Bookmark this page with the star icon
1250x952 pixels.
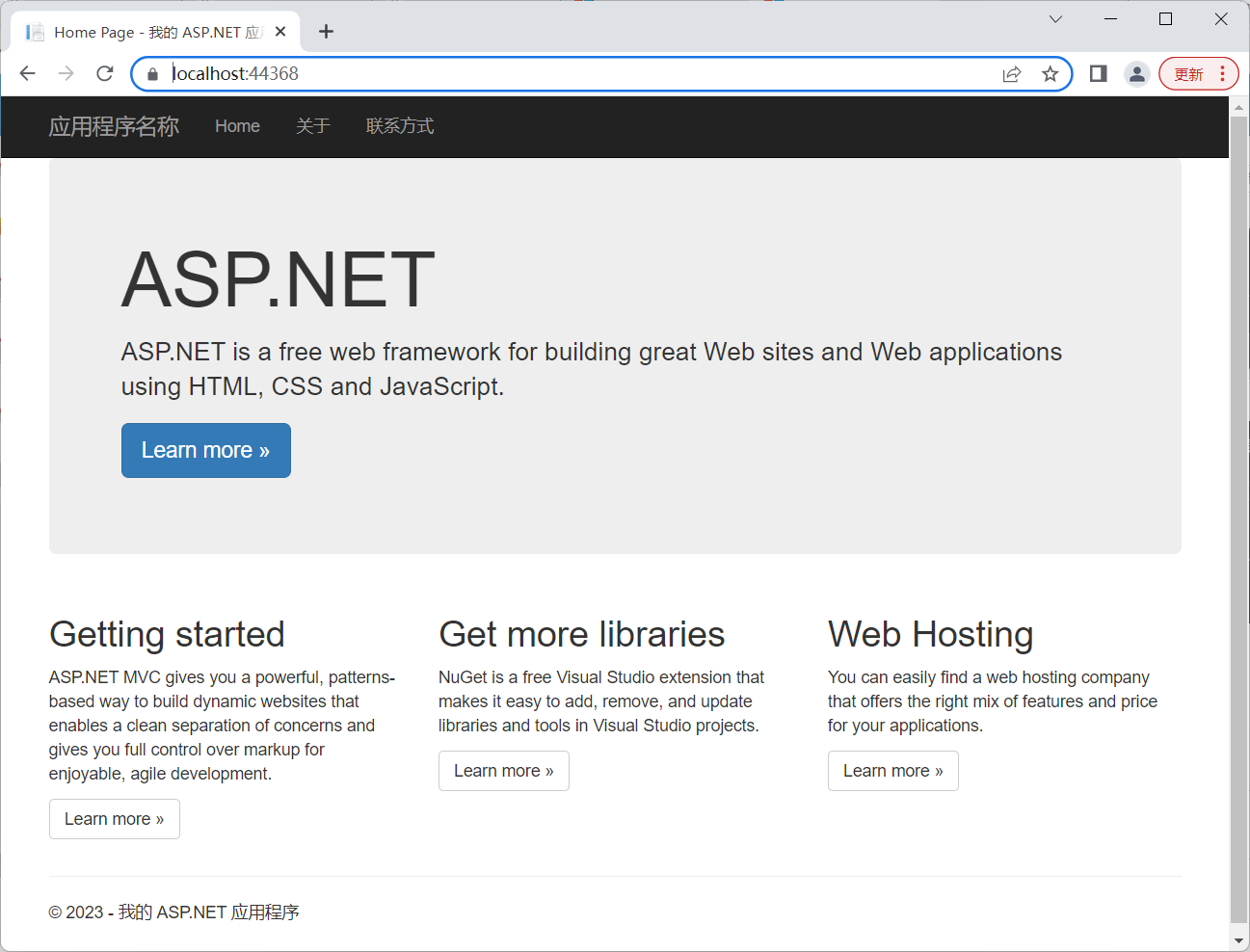click(x=1051, y=74)
